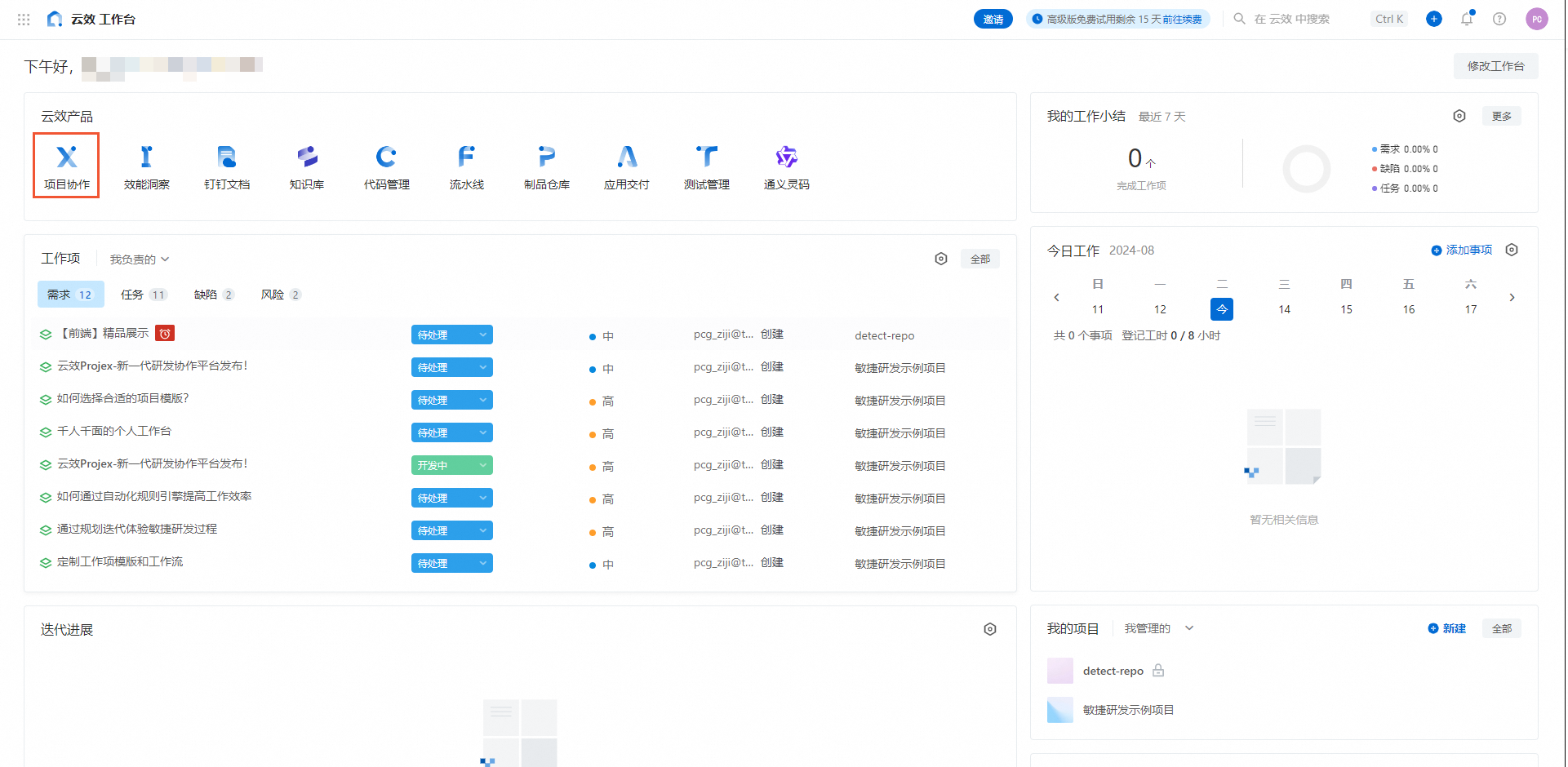
Task: Click 全部 in the 工作项 card
Action: (x=980, y=259)
